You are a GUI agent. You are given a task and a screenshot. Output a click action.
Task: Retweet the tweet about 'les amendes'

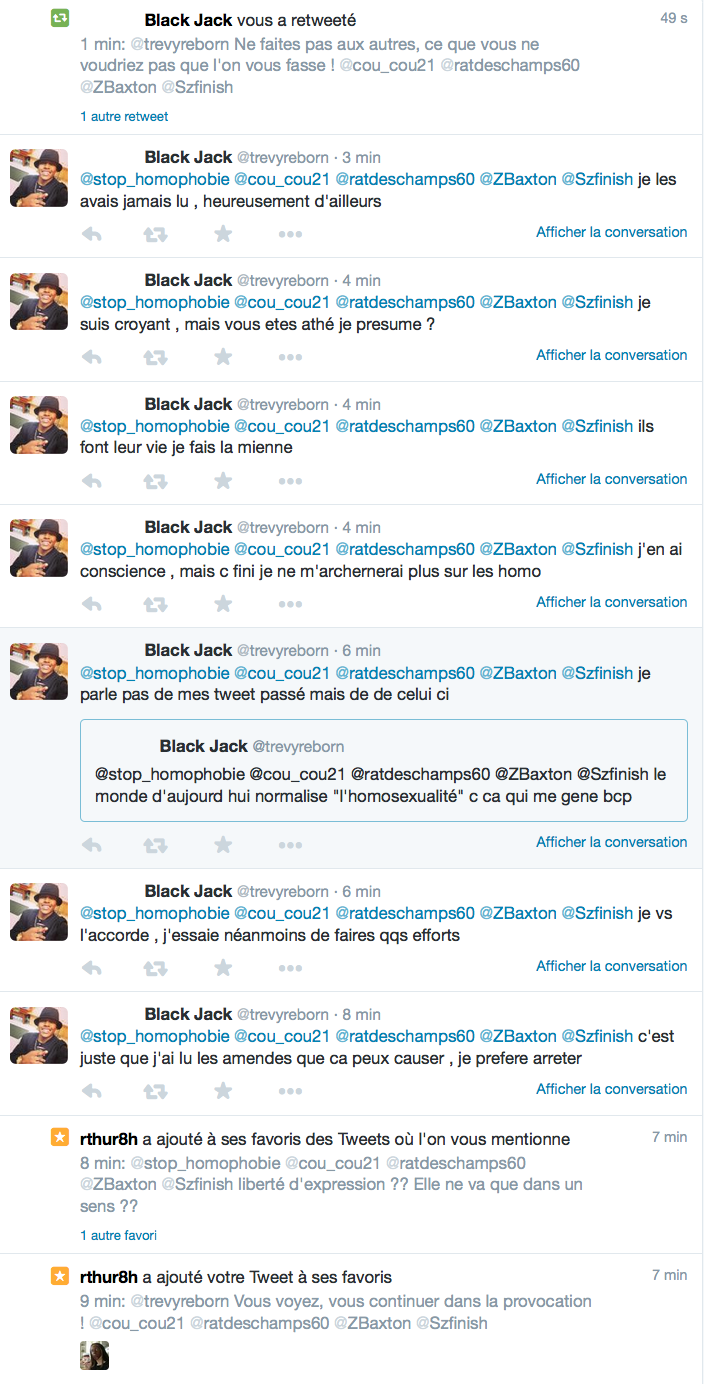click(x=155, y=1091)
